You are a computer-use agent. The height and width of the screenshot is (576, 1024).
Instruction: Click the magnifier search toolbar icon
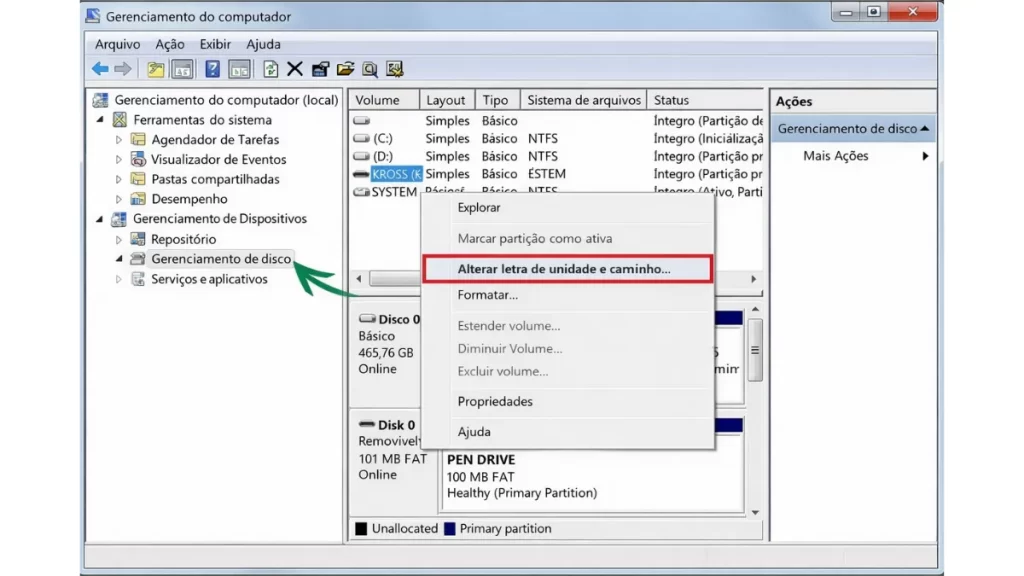tap(370, 69)
